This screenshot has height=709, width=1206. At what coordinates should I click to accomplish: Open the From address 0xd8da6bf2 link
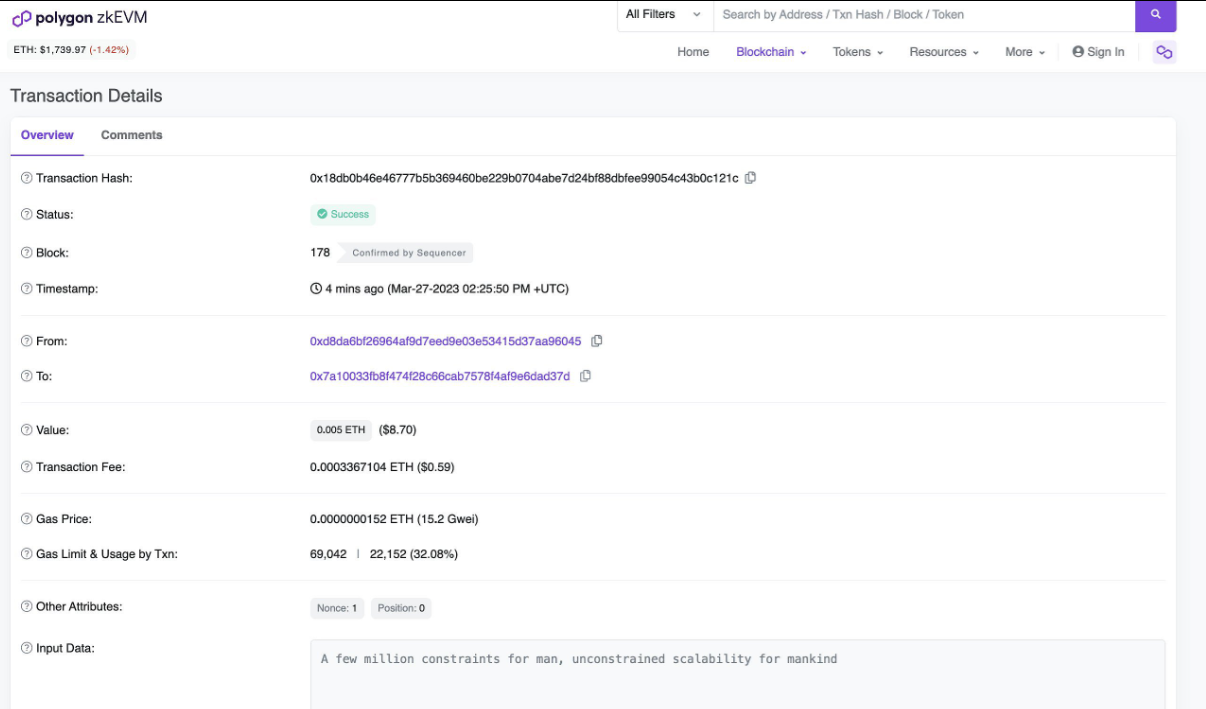click(445, 341)
